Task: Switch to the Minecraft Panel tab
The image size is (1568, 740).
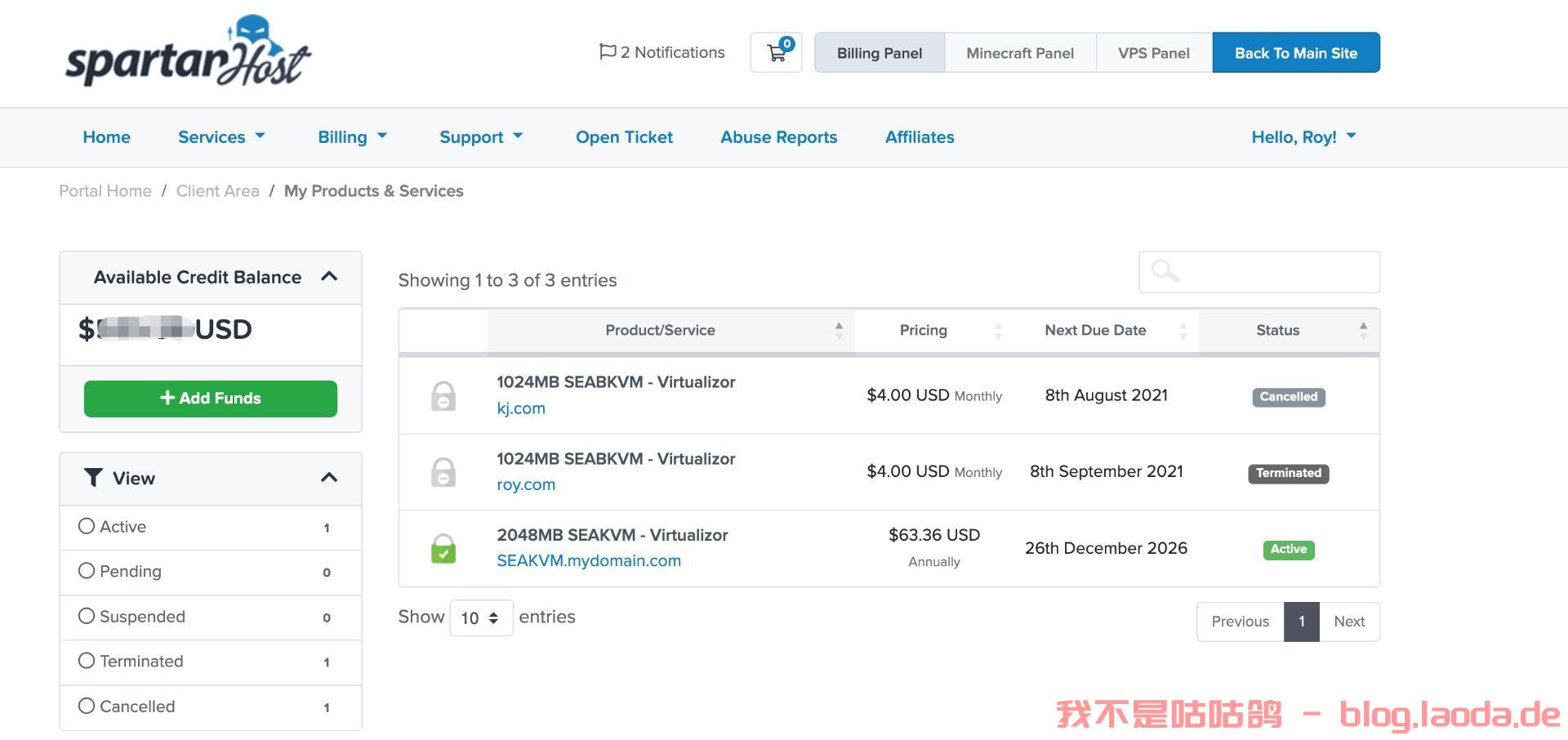Action: pos(1020,53)
